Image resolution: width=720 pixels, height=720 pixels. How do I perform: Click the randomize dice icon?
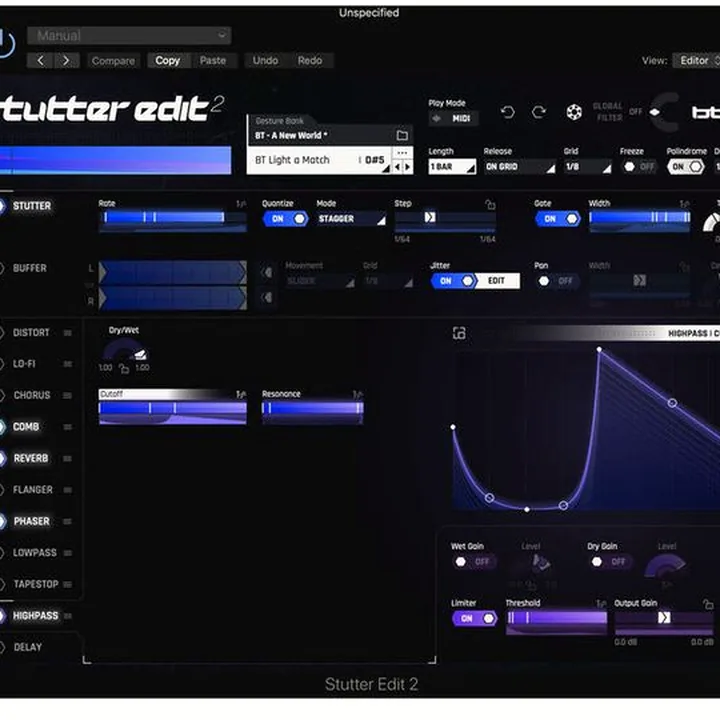[574, 112]
